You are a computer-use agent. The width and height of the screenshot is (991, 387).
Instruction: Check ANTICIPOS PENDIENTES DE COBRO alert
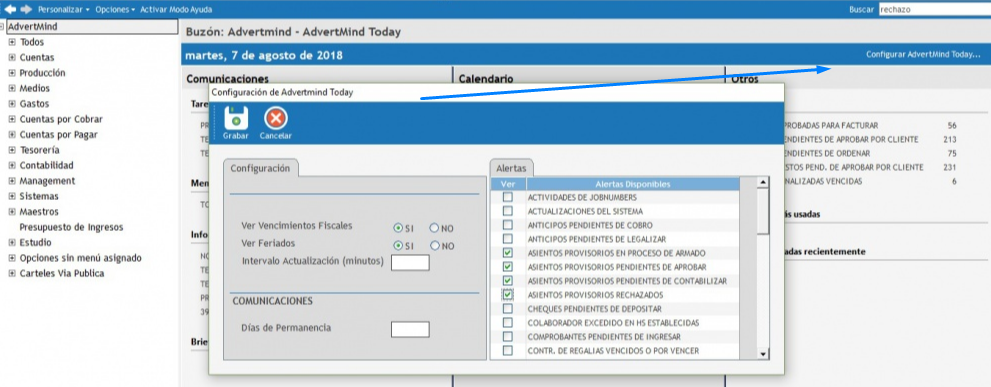point(508,225)
